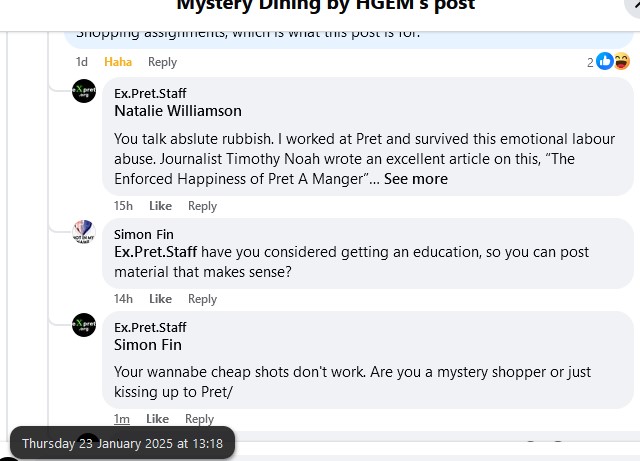
Task: Click Natalie Williamson mention link
Action: click(178, 111)
